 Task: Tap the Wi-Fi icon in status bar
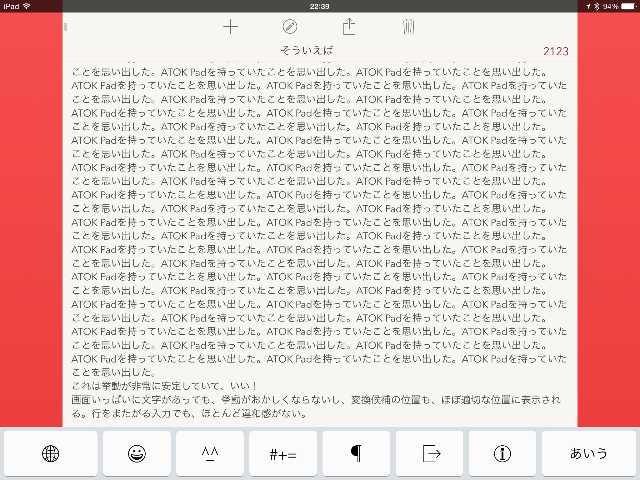click(x=27, y=6)
